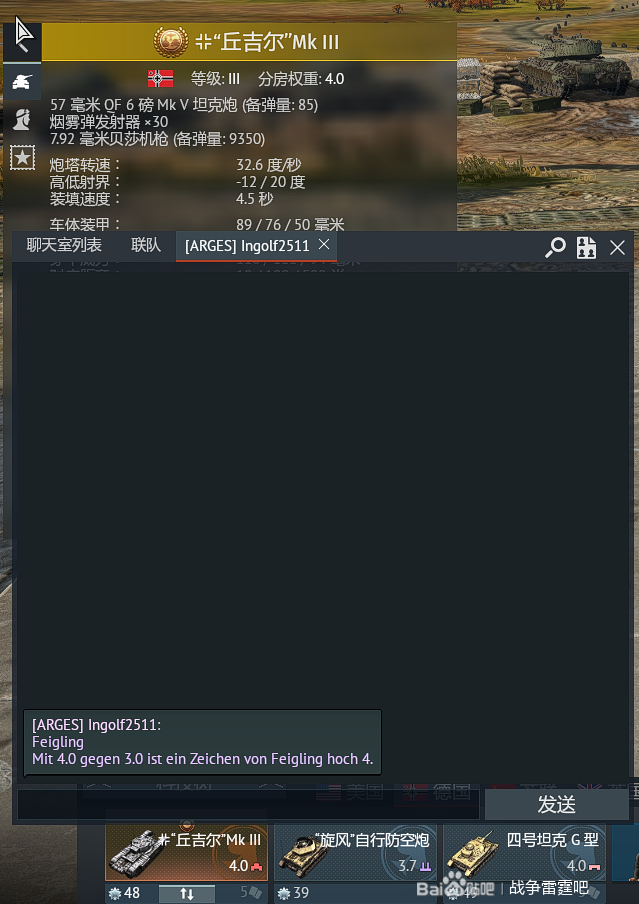Click the Ingolf2511 message bubble

[x=202, y=742]
